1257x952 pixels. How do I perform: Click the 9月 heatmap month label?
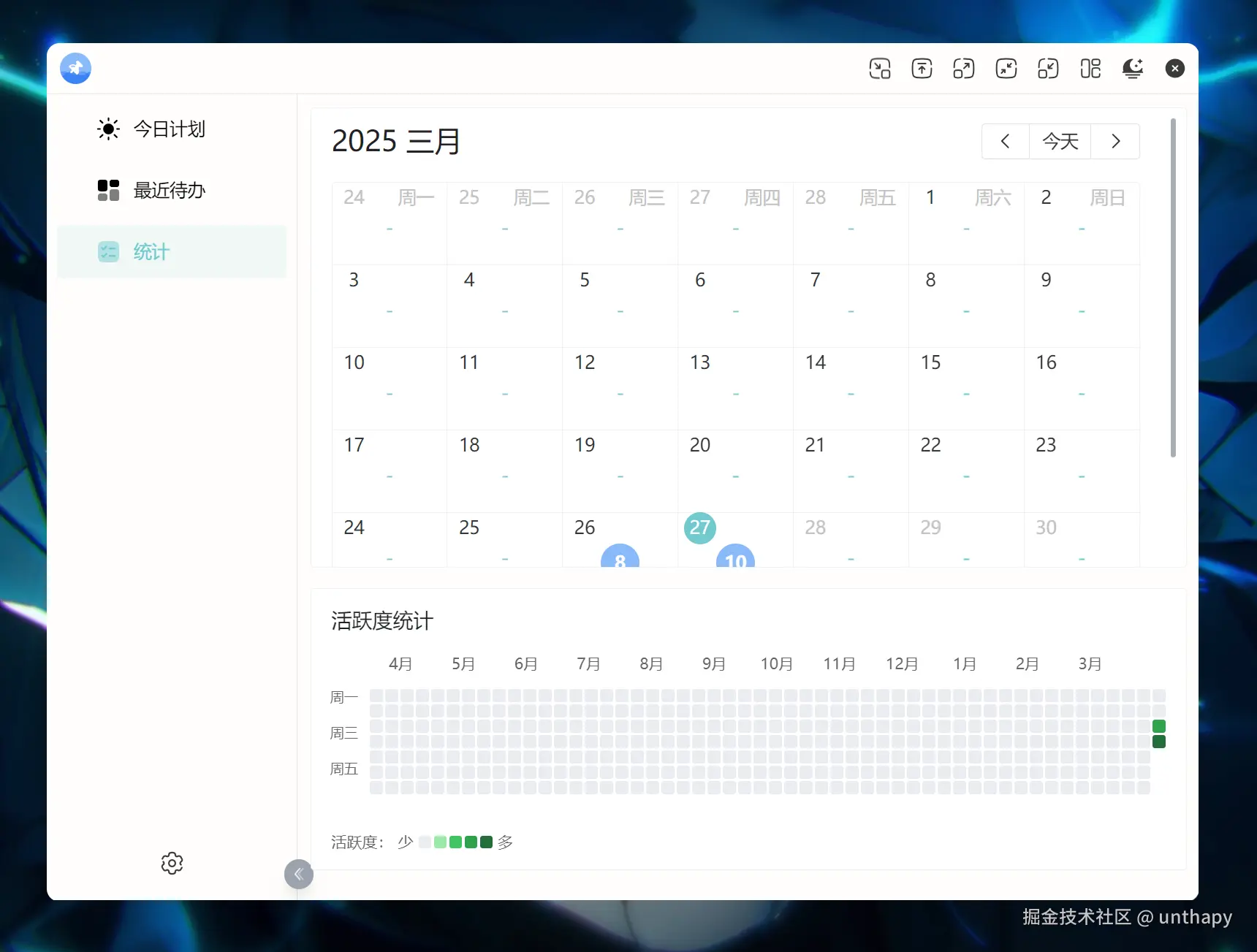pyautogui.click(x=714, y=663)
